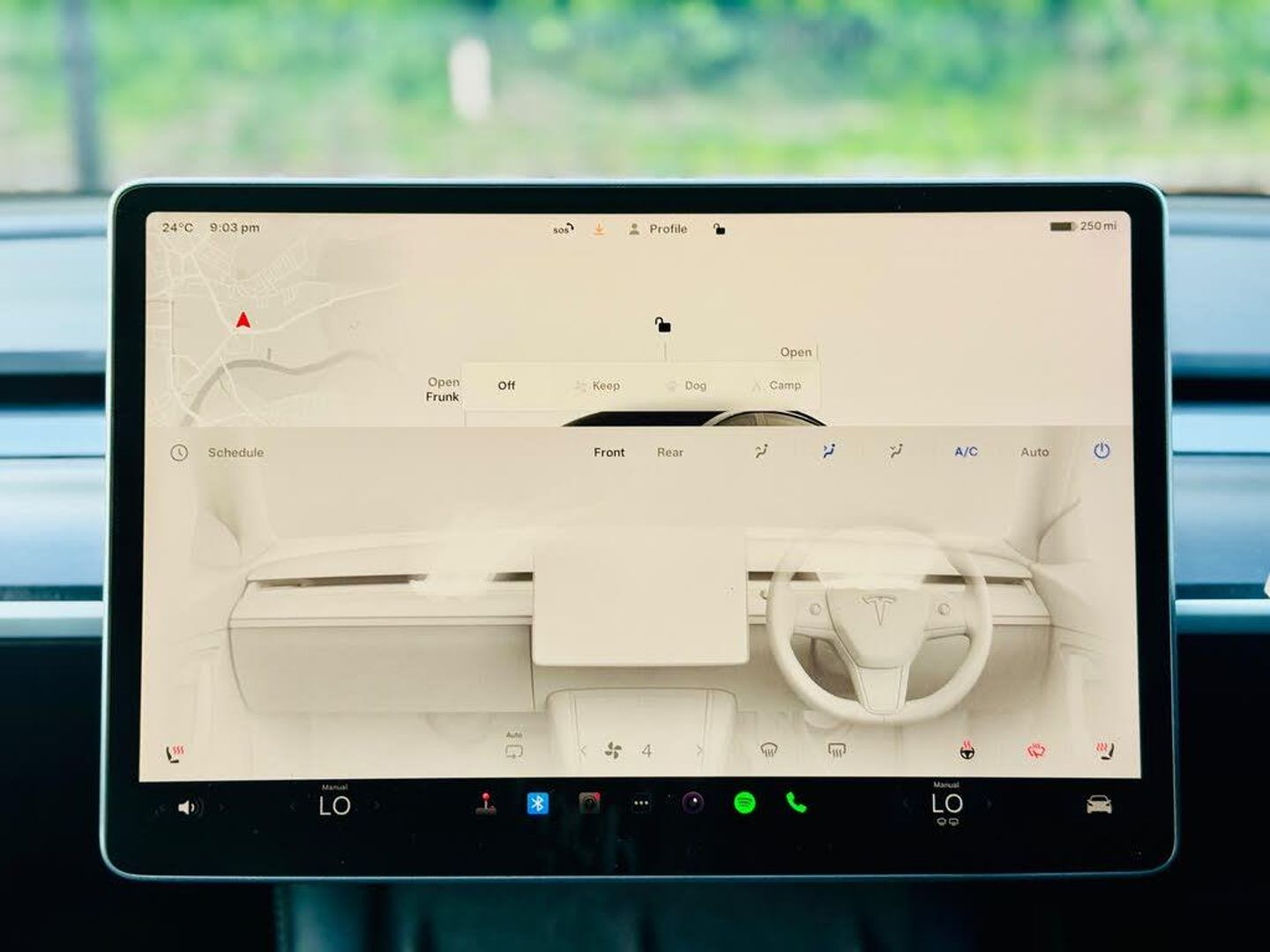Select the Keep climate mode

(597, 386)
